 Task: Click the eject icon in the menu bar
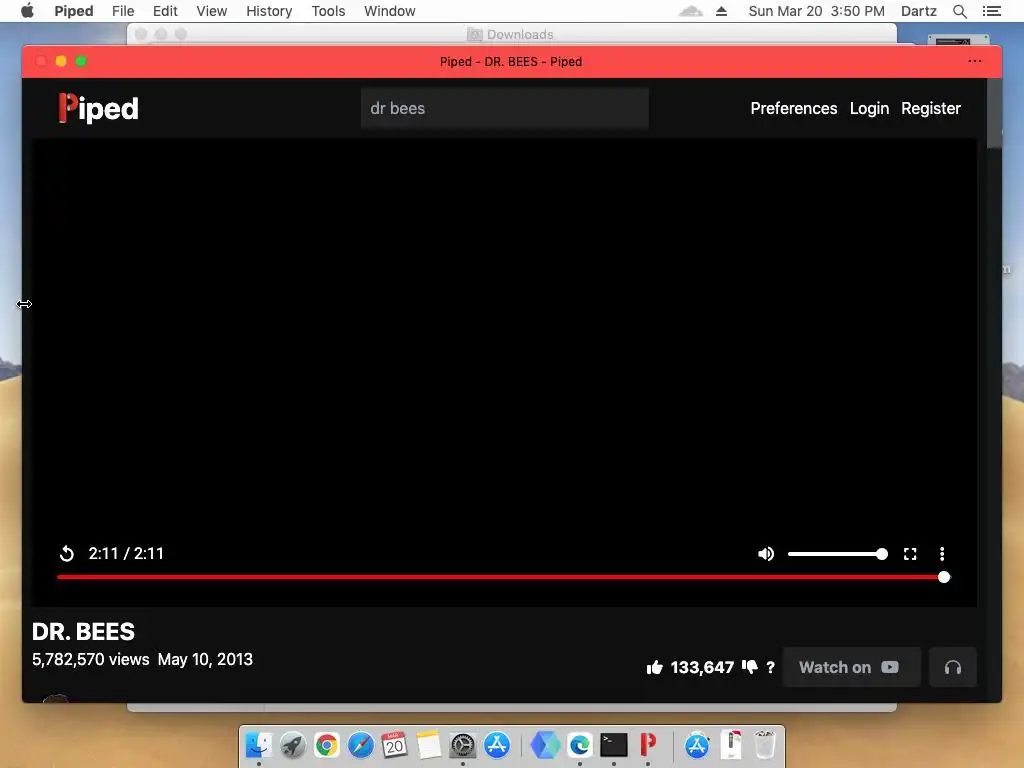pos(721,11)
